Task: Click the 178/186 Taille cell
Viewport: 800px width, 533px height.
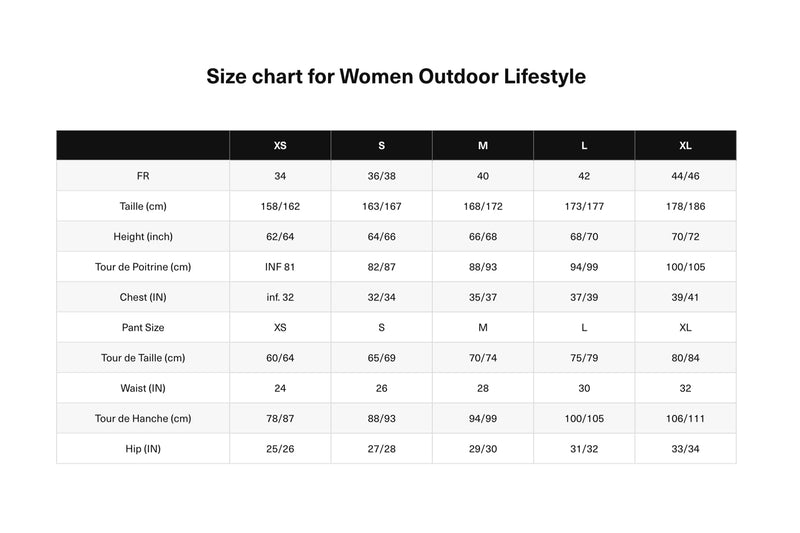Action: click(x=685, y=206)
